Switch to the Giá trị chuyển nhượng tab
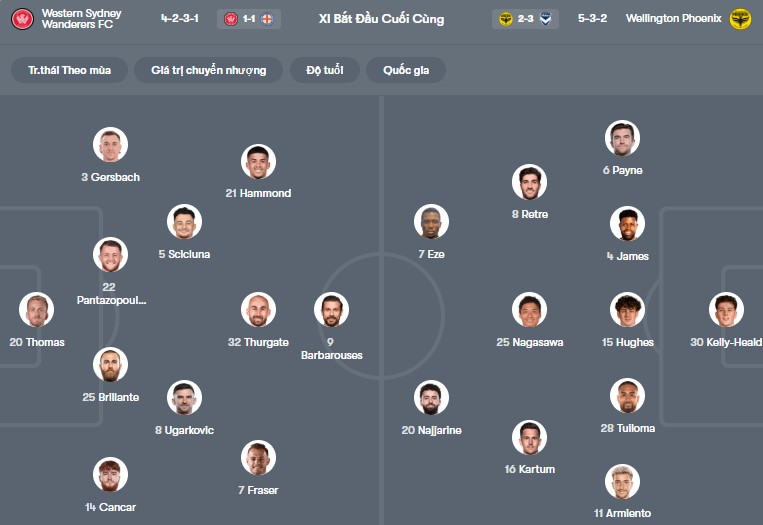Image resolution: width=763 pixels, height=525 pixels. 209,70
